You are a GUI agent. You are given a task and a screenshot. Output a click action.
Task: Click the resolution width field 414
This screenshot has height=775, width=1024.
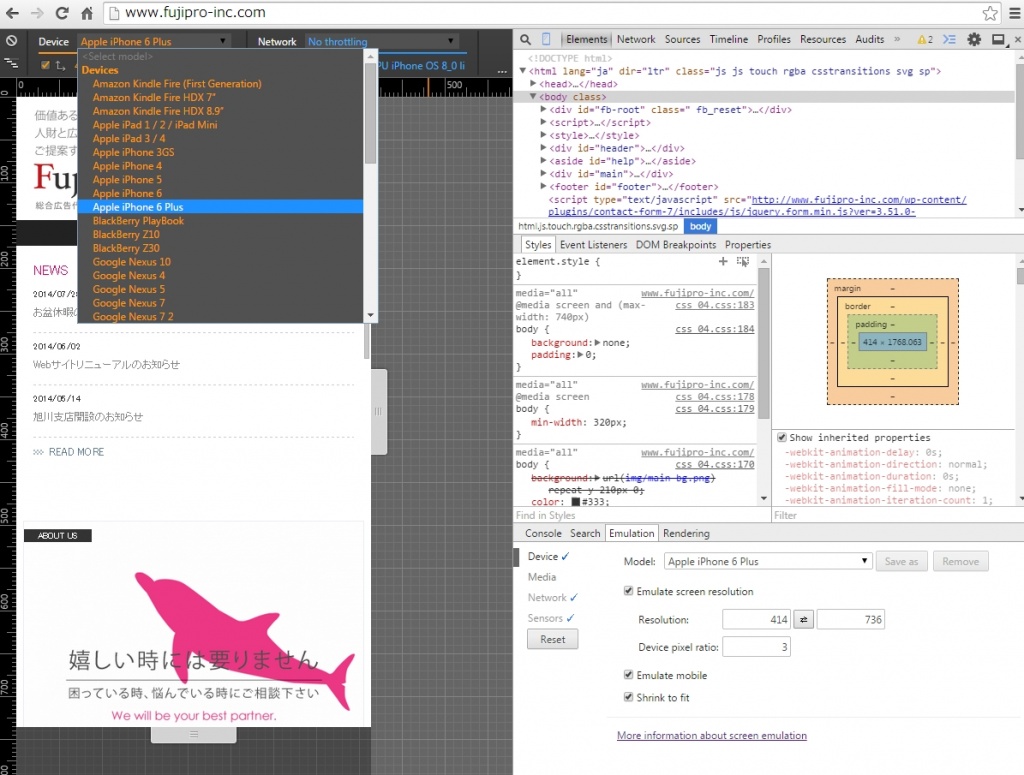[756, 620]
